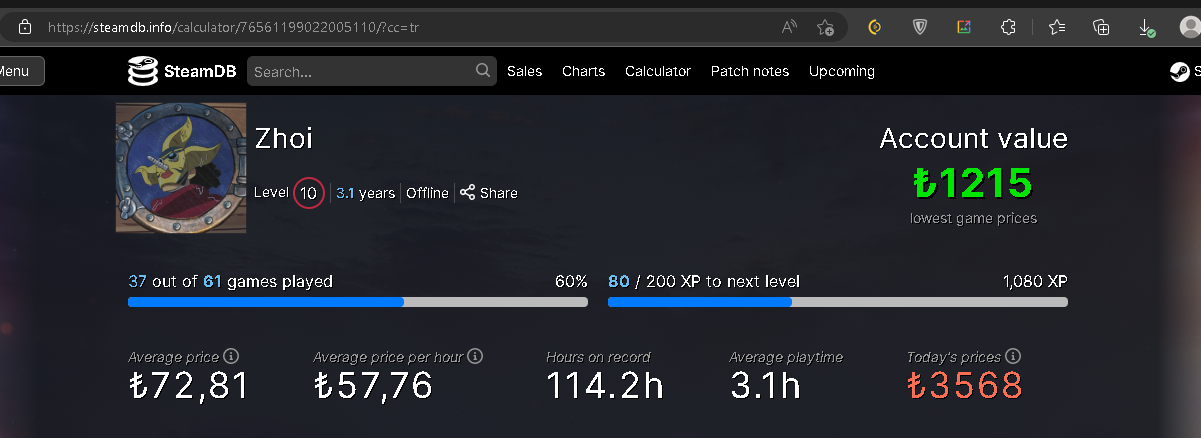Click the info icon beside Average price
The image size is (1201, 438).
tap(231, 356)
